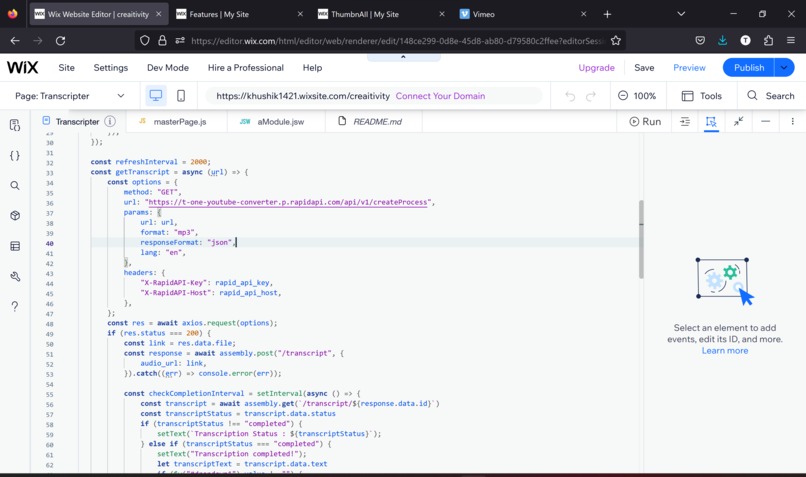
Task: Toggle the properties and events panel icon
Action: (x=711, y=122)
